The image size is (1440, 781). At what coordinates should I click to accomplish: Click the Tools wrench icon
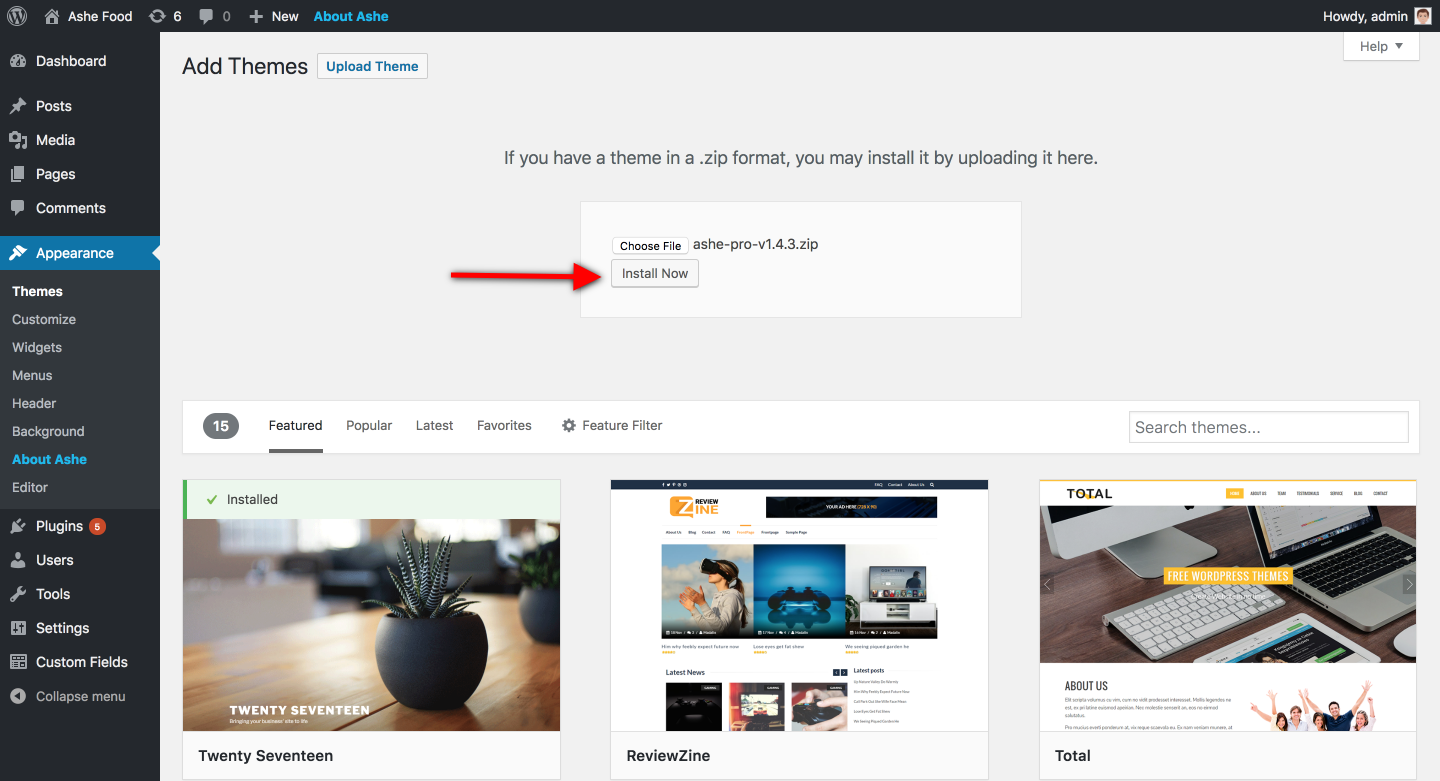[x=18, y=594]
